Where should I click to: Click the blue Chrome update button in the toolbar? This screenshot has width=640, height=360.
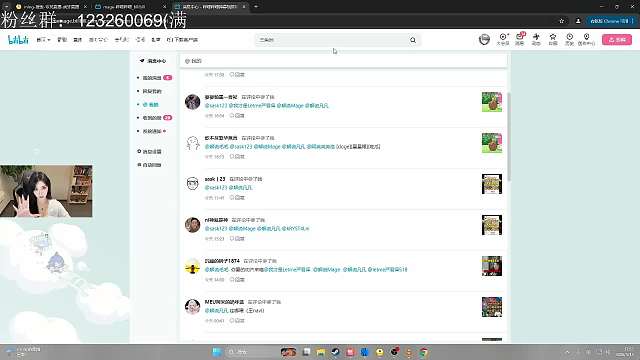coord(611,21)
